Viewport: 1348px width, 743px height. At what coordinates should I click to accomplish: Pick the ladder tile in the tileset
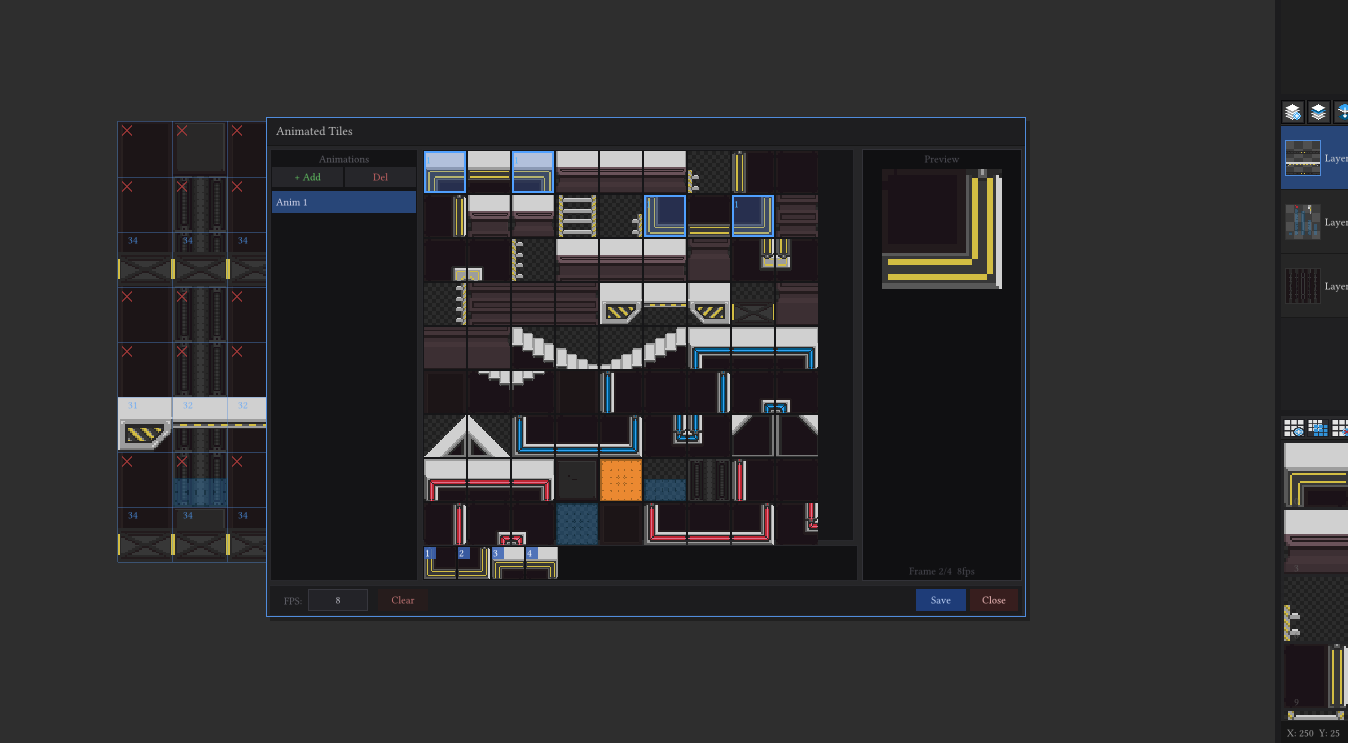pos(577,216)
